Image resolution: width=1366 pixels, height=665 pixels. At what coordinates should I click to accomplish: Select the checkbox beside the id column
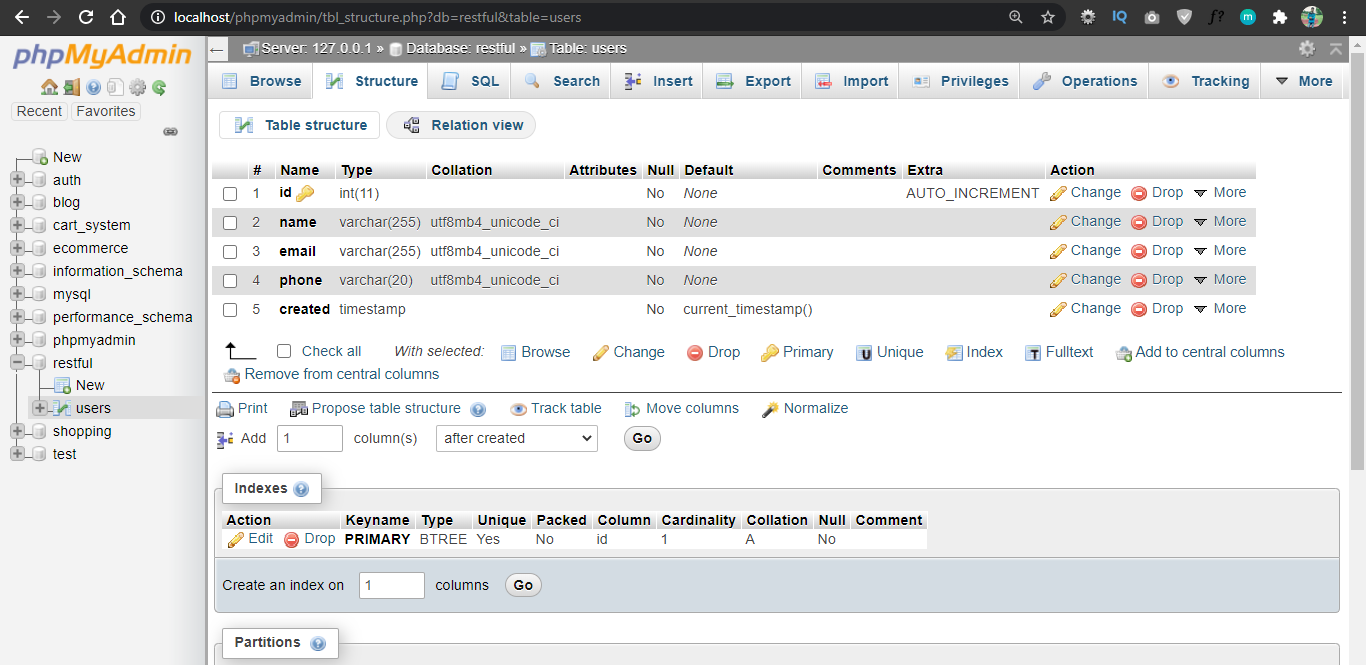(230, 193)
